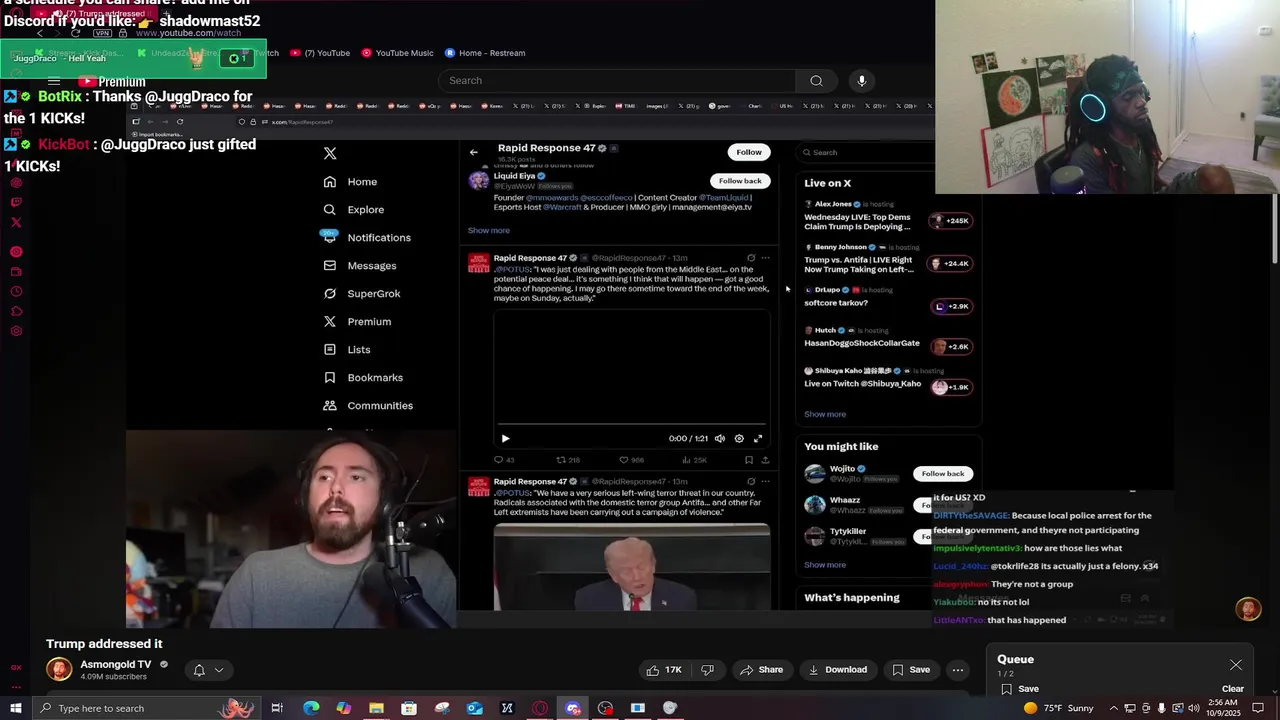The image size is (1280, 720).
Task: Switch to the (7) YouTube tab
Action: pyautogui.click(x=320, y=53)
